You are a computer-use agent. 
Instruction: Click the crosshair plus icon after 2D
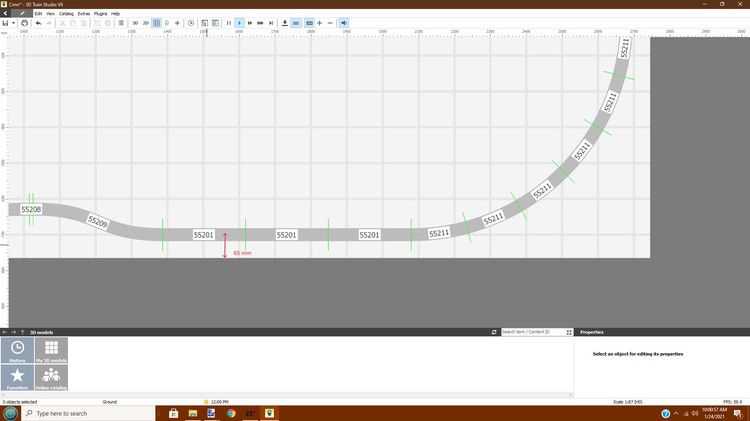point(177,23)
